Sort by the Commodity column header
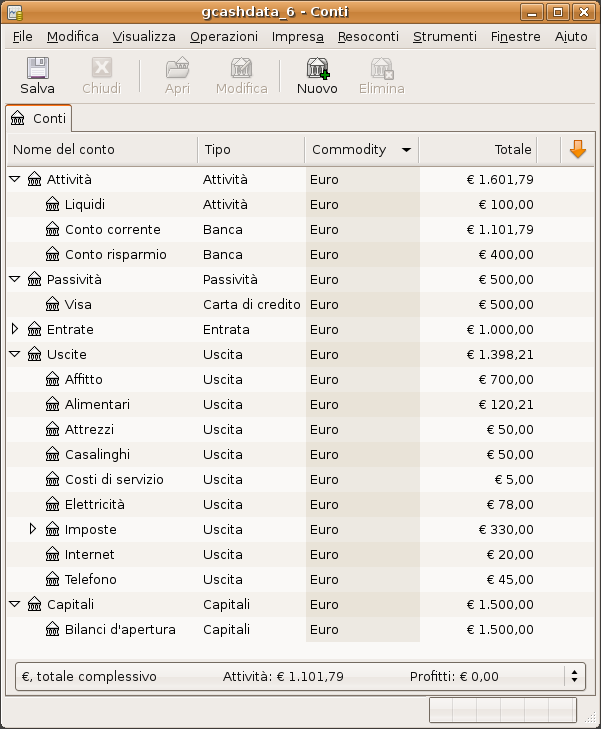Viewport: 601px width, 729px height. (360, 149)
